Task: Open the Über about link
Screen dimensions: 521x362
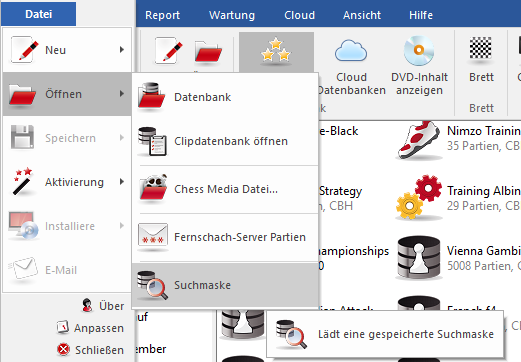Action: pos(111,306)
